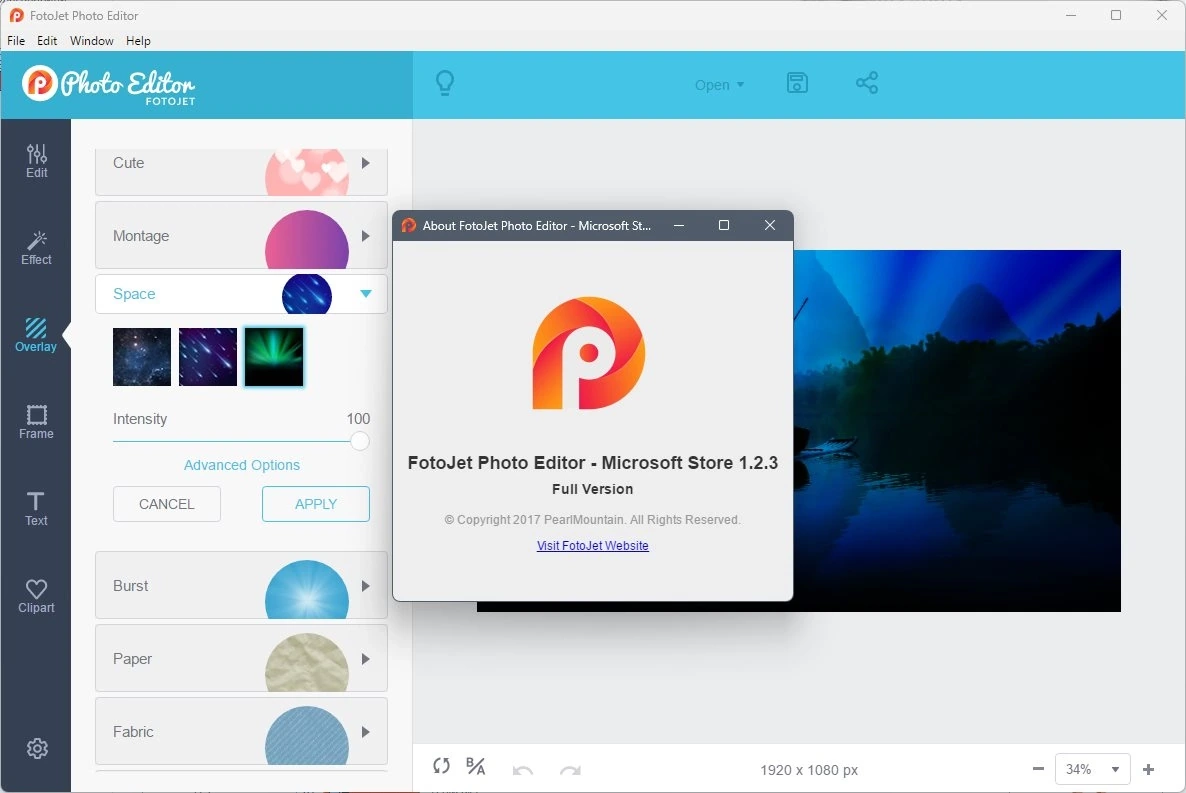This screenshot has width=1186, height=793.
Task: Click the CANCEL button
Action: [x=166, y=504]
